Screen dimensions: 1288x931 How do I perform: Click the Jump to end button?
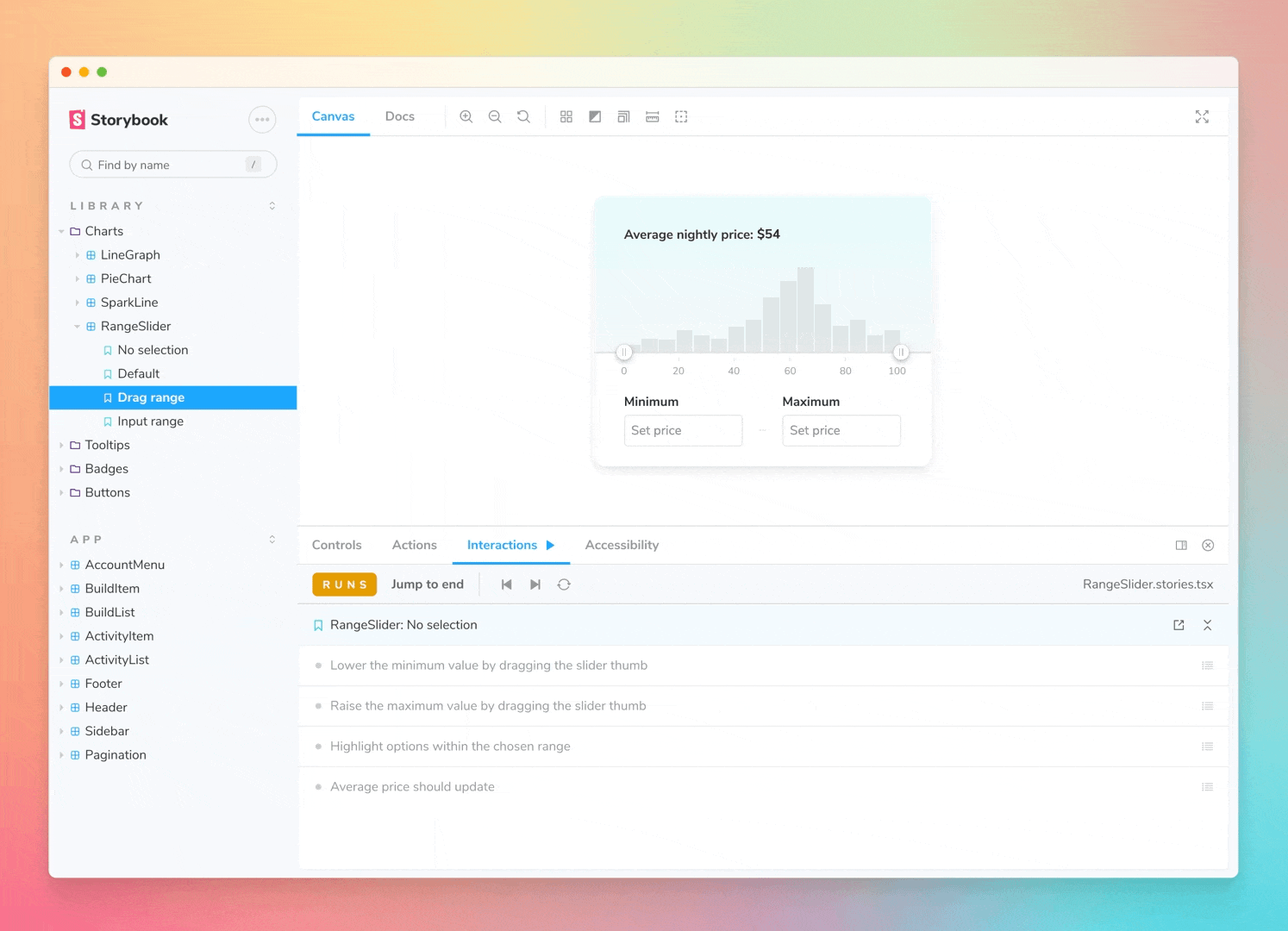point(428,584)
